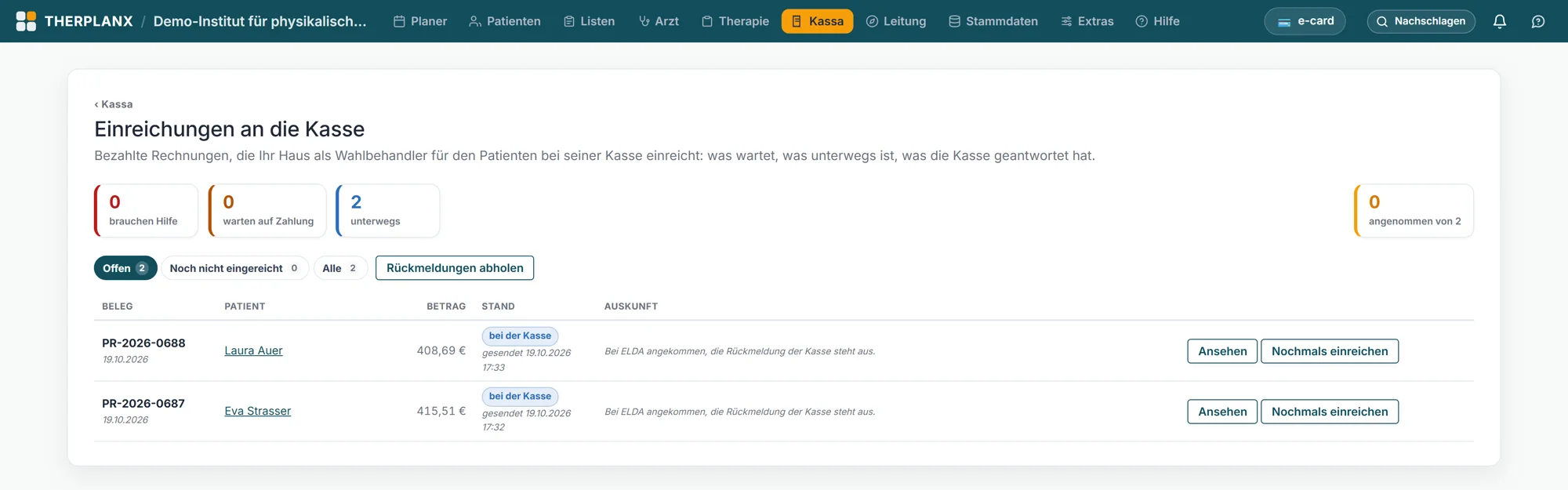Click the THERPLANX logo icon

tap(26, 21)
